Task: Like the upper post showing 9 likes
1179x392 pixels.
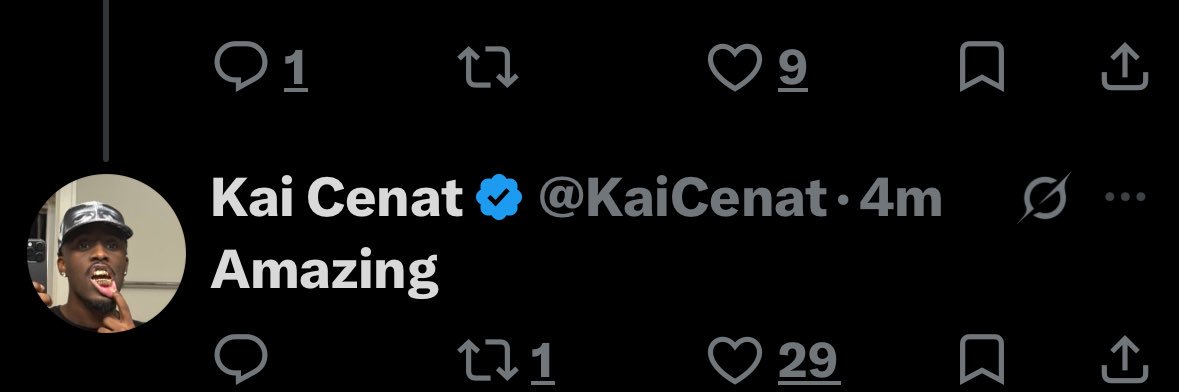Action: pyautogui.click(x=735, y=66)
